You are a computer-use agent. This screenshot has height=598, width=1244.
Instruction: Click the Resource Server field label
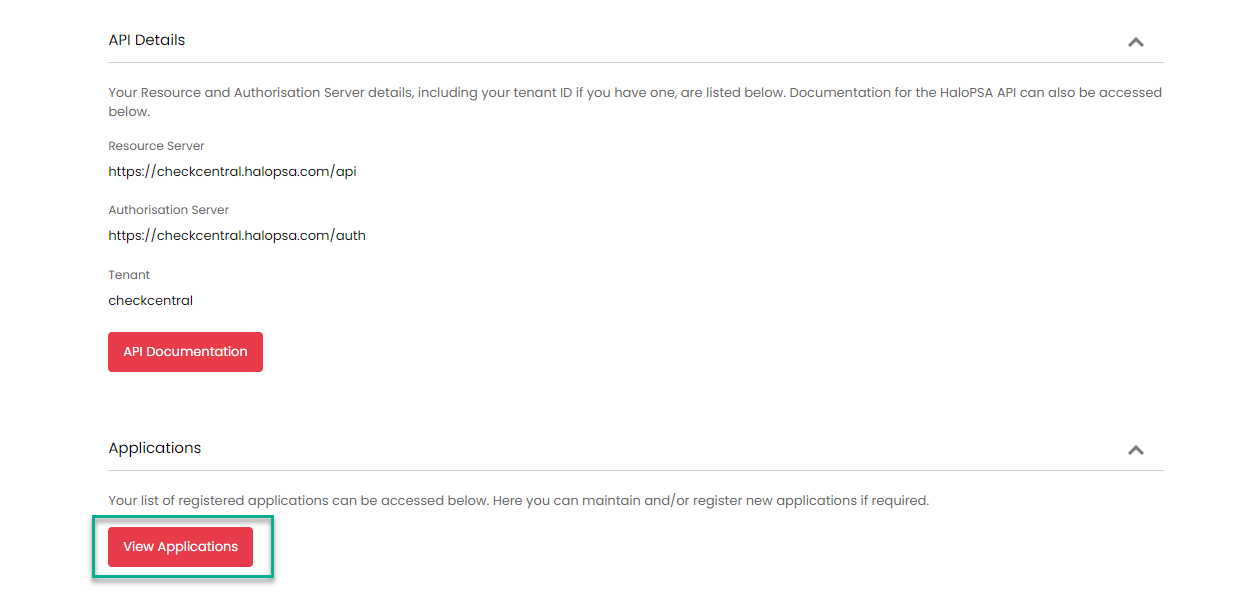point(156,146)
